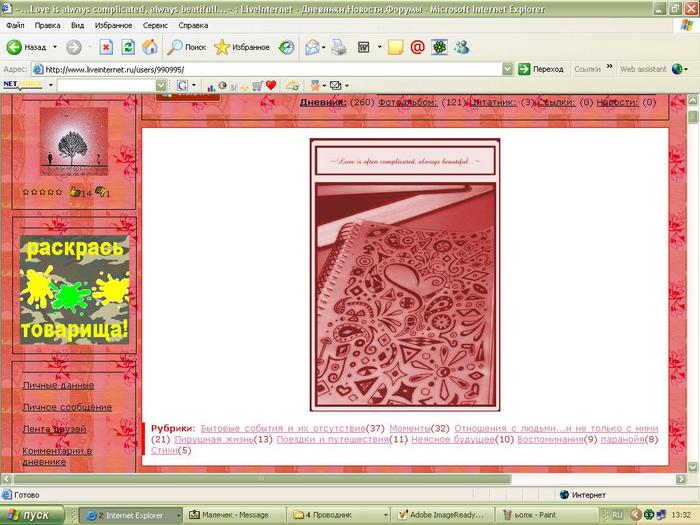700x525 pixels.
Task: Stop page loading with red X icon
Action: tap(106, 47)
